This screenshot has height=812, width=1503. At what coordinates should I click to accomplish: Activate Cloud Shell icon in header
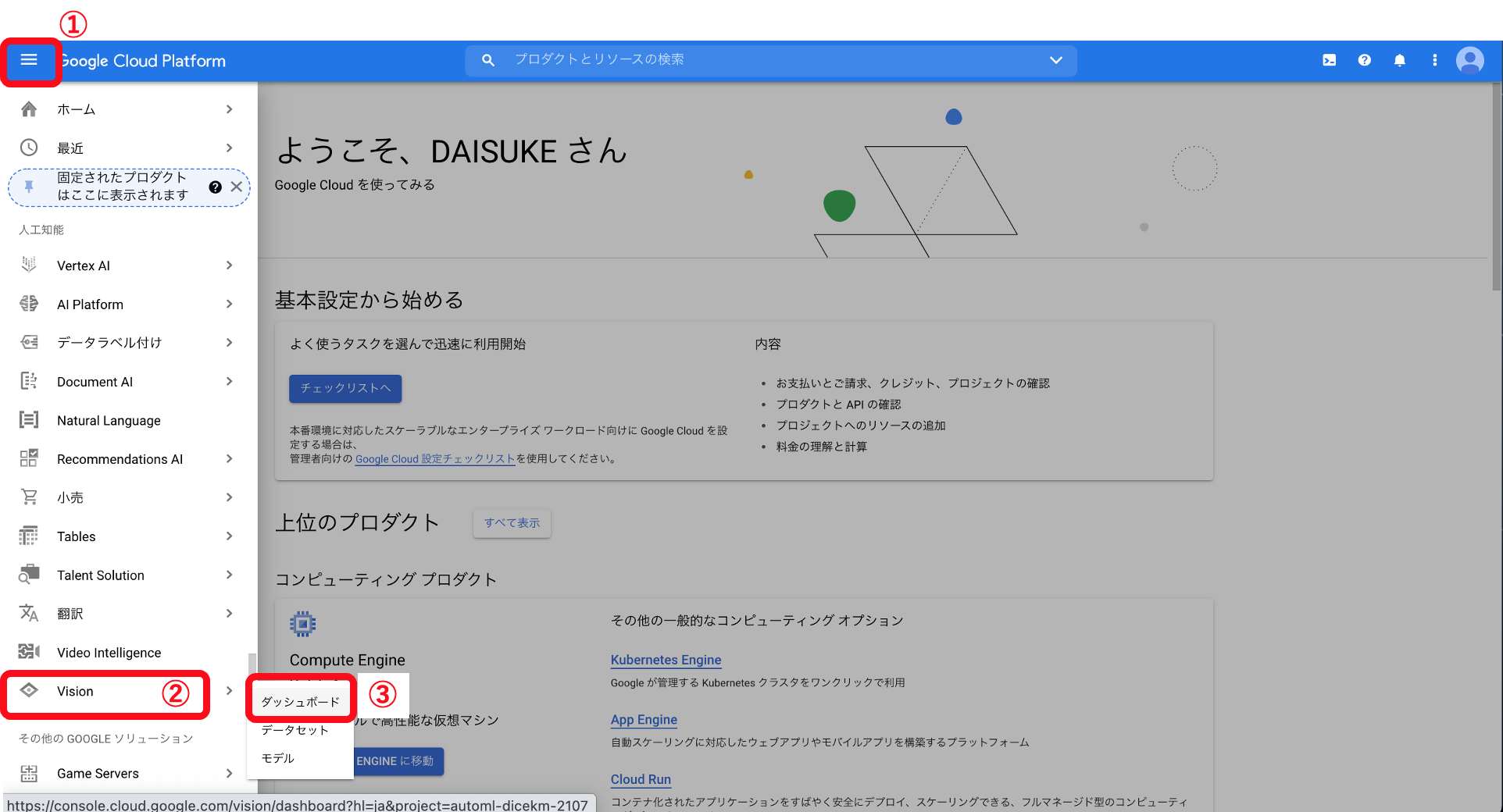tap(1329, 60)
